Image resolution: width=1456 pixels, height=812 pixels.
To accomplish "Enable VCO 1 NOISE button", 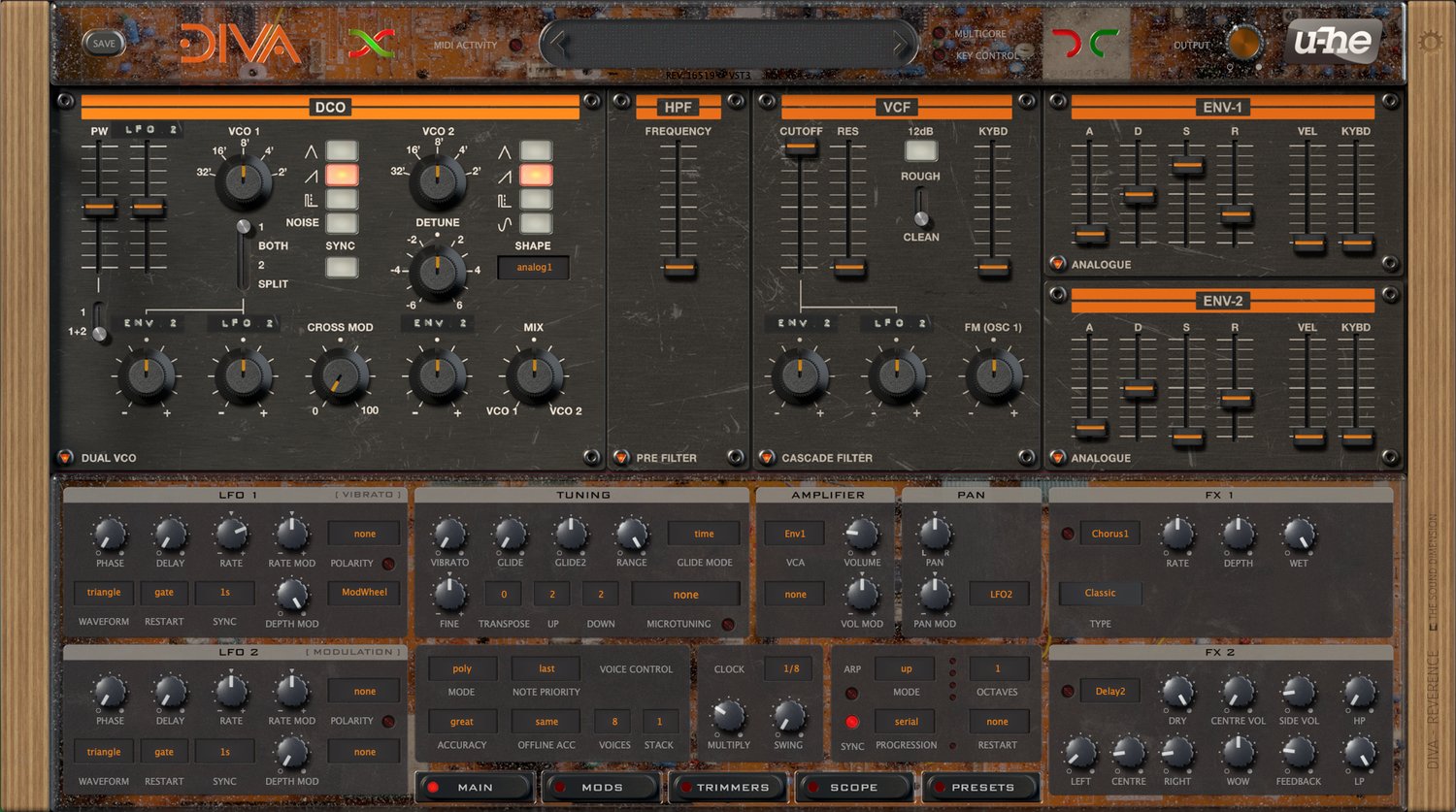I will (342, 222).
